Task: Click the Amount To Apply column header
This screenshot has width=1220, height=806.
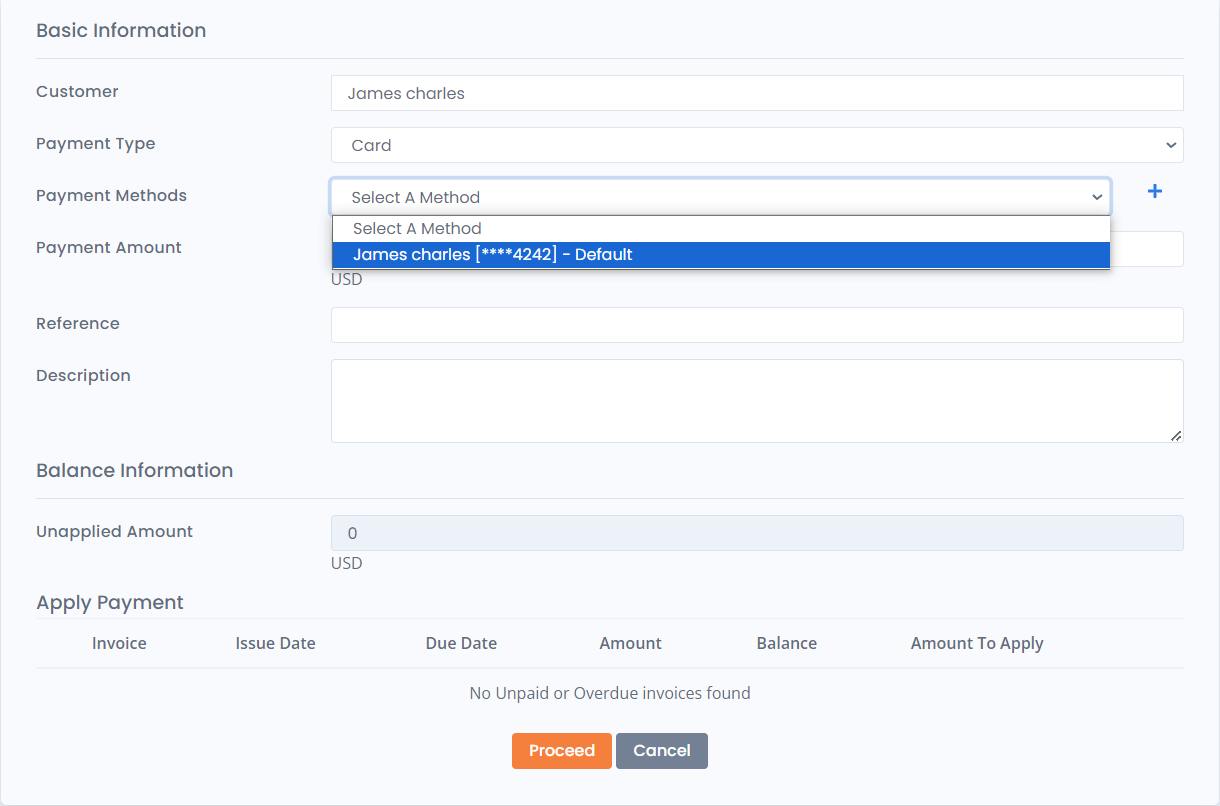Action: [977, 643]
